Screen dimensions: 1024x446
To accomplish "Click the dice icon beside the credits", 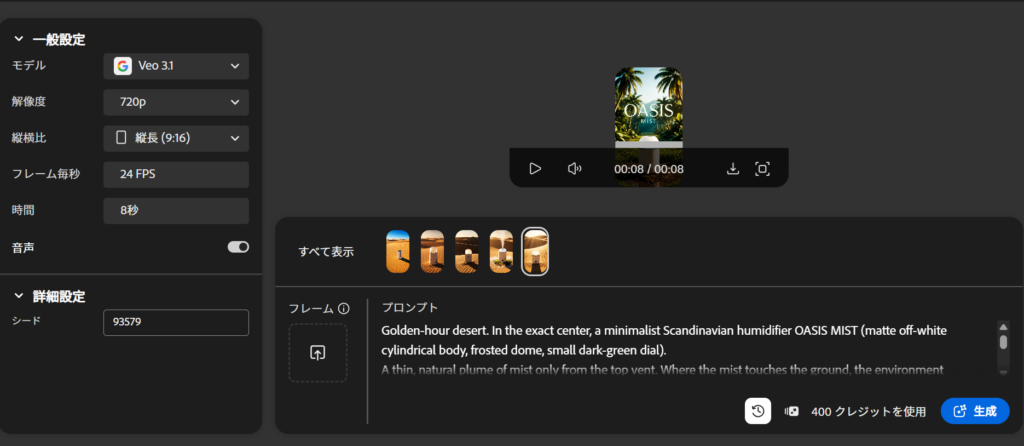I will coord(792,411).
